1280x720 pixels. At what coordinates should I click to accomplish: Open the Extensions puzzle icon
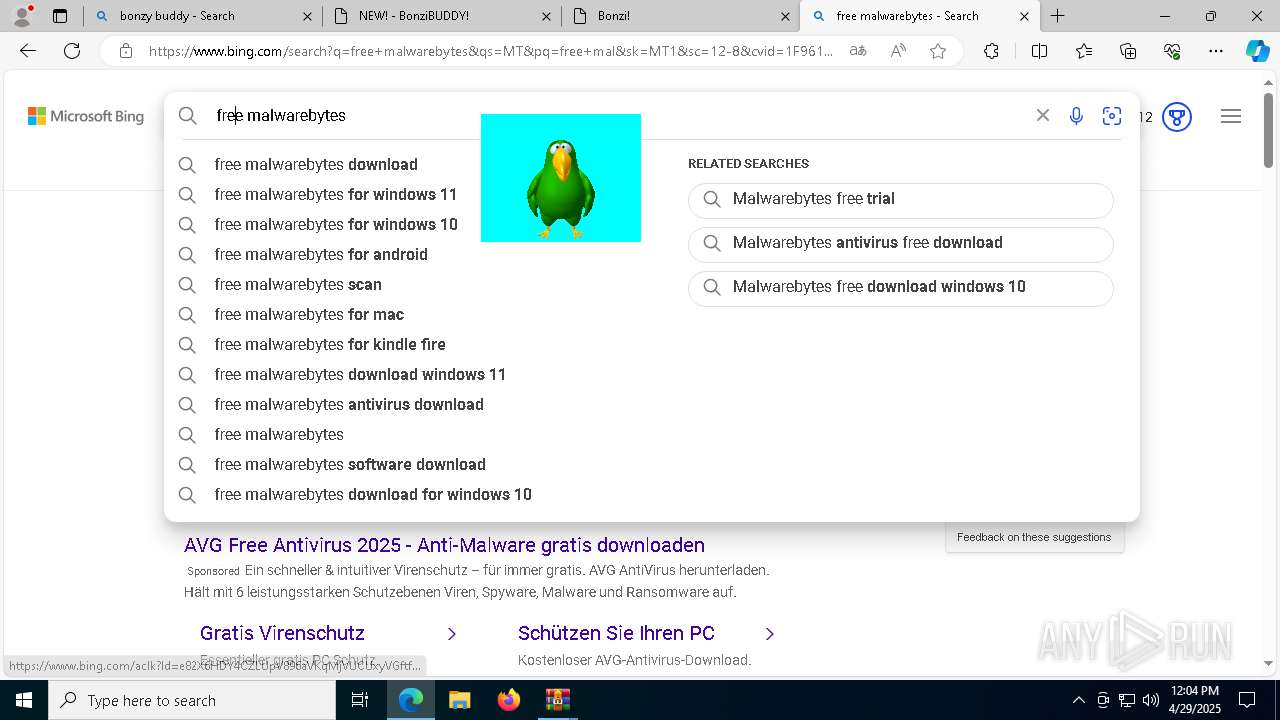click(991, 51)
